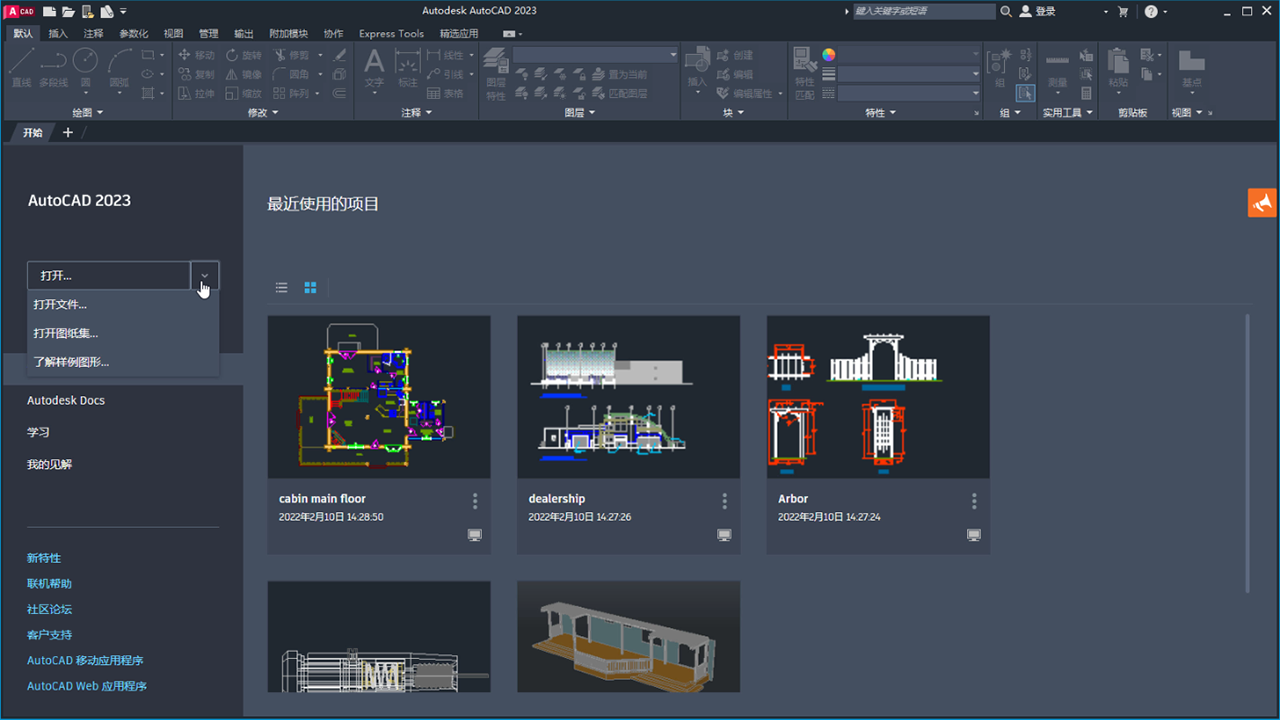Image resolution: width=1280 pixels, height=720 pixels.
Task: Click 创建 (Create block) in 块 panel
Action: (736, 55)
